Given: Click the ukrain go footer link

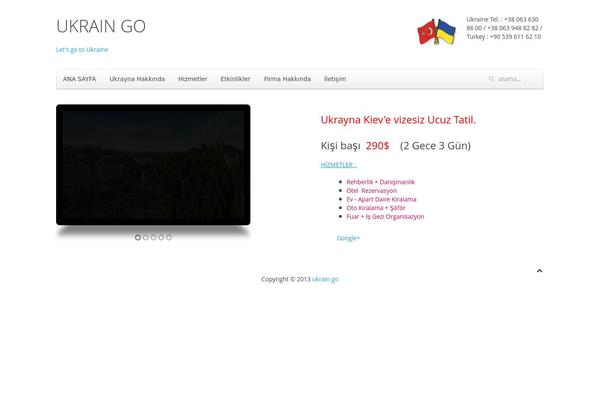Looking at the screenshot, I should coord(325,279).
